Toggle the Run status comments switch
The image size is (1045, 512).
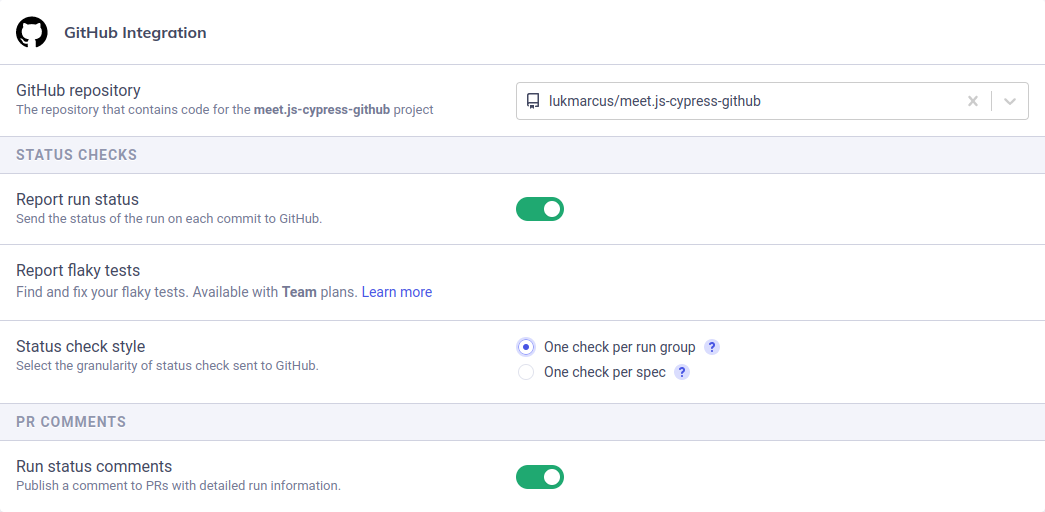click(540, 477)
